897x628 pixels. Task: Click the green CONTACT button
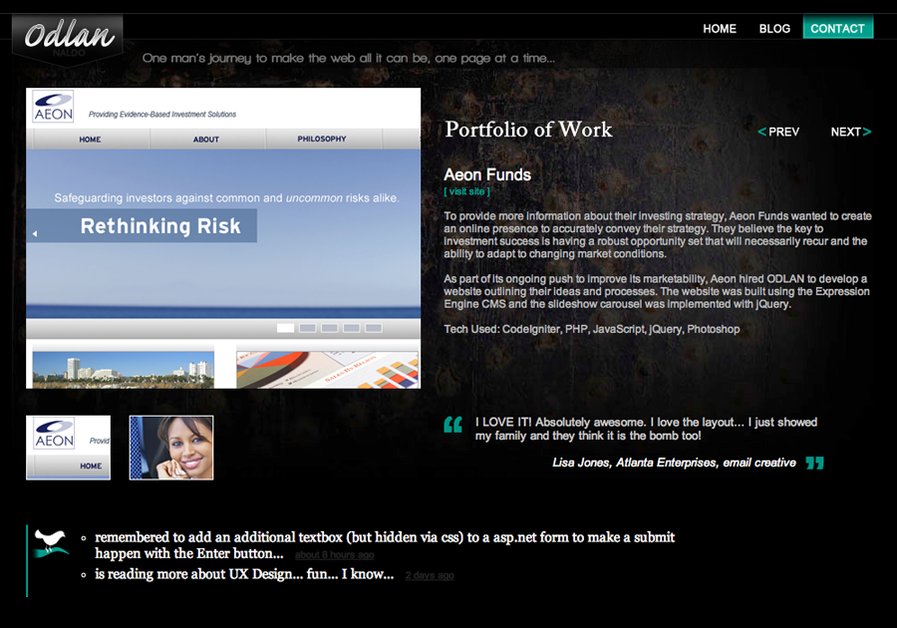(x=838, y=28)
